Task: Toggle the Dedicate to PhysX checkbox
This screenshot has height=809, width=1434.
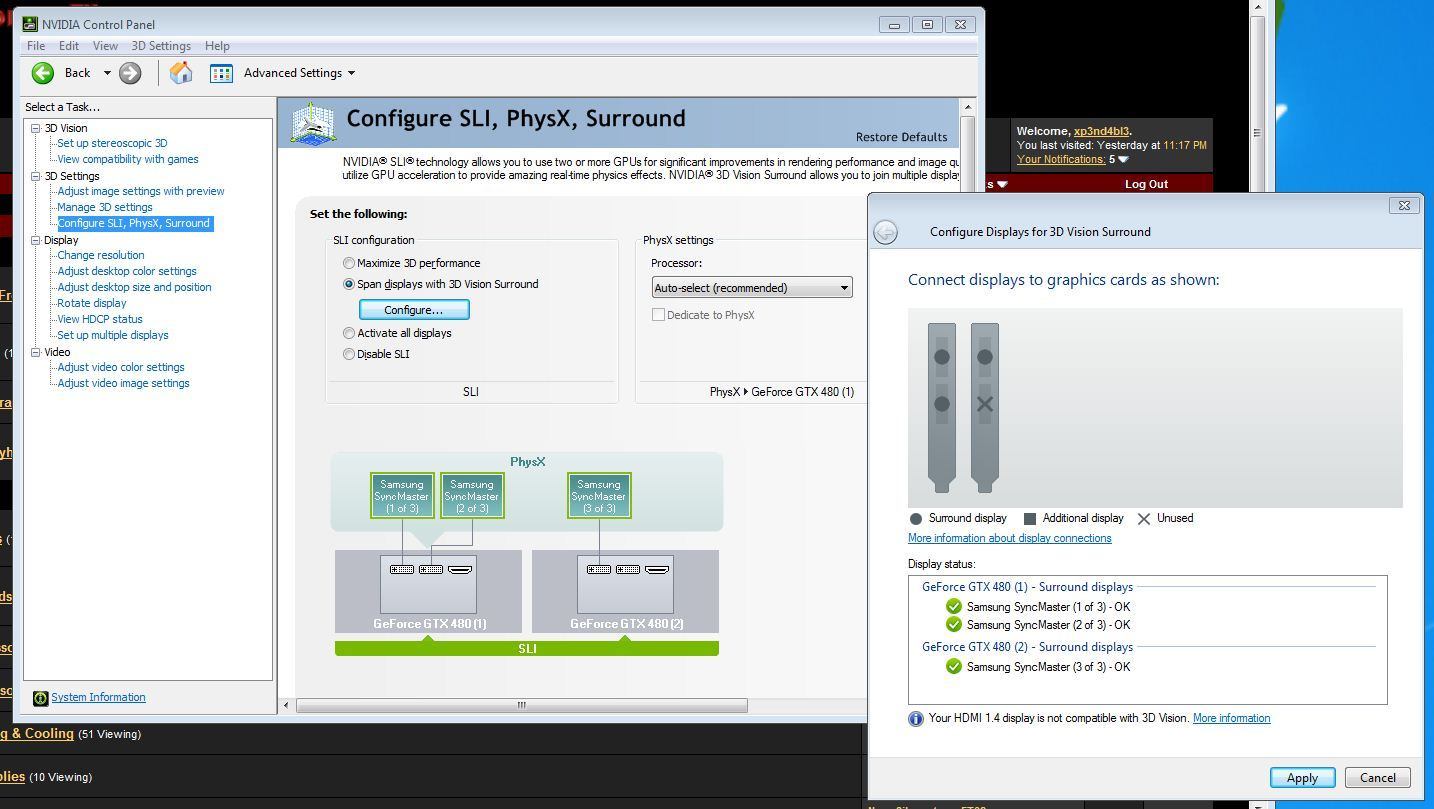Action: pos(658,315)
